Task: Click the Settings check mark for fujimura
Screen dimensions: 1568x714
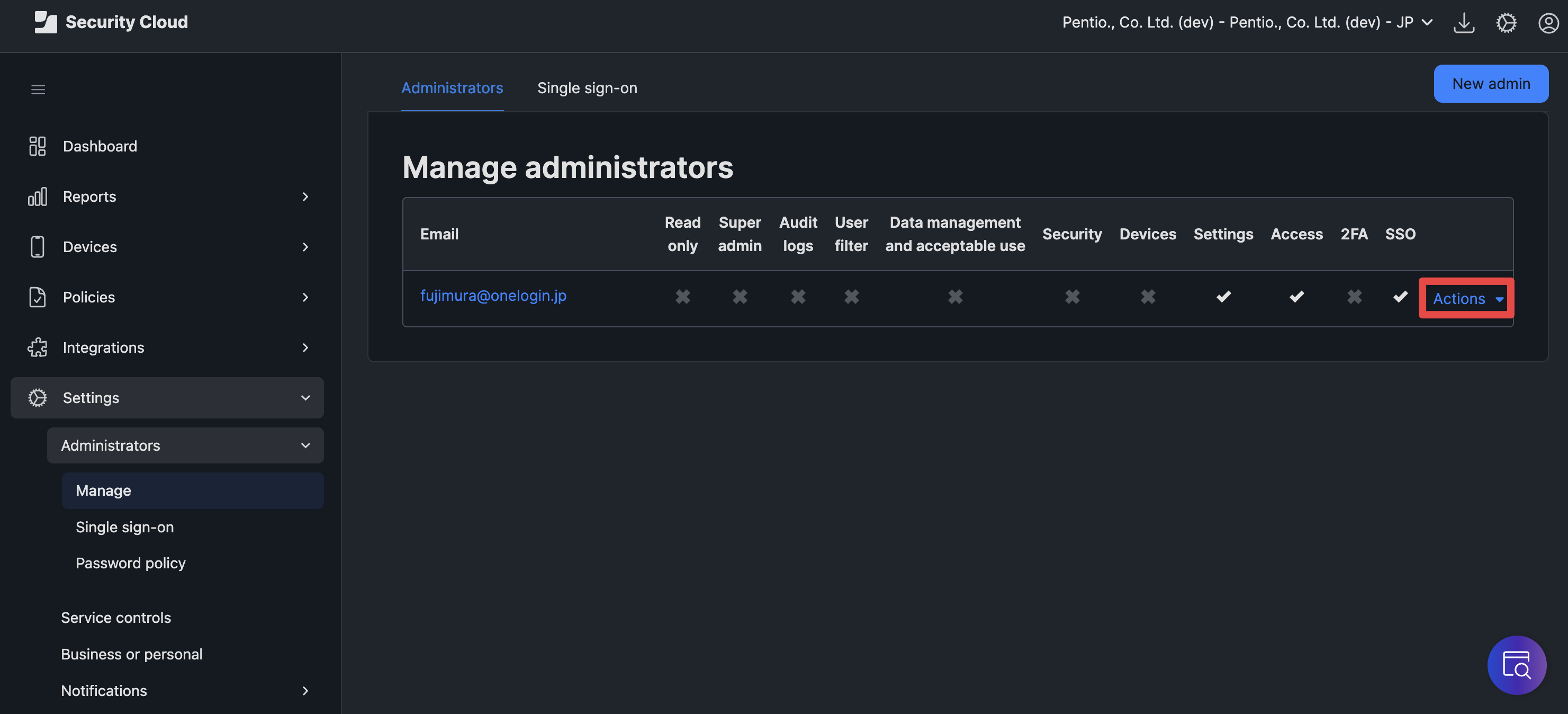Action: click(x=1223, y=297)
